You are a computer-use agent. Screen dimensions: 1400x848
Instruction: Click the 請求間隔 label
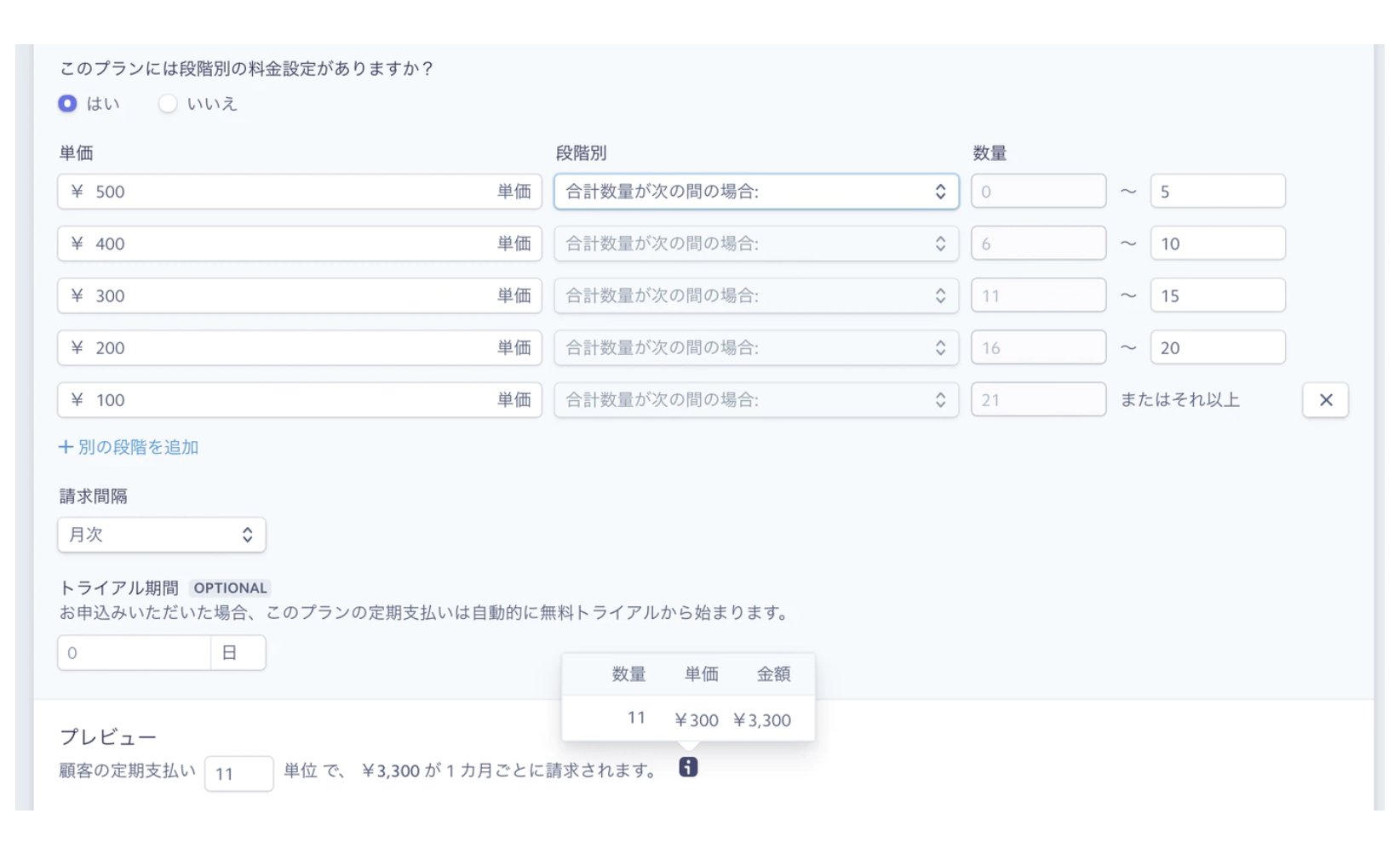pyautogui.click(x=94, y=496)
